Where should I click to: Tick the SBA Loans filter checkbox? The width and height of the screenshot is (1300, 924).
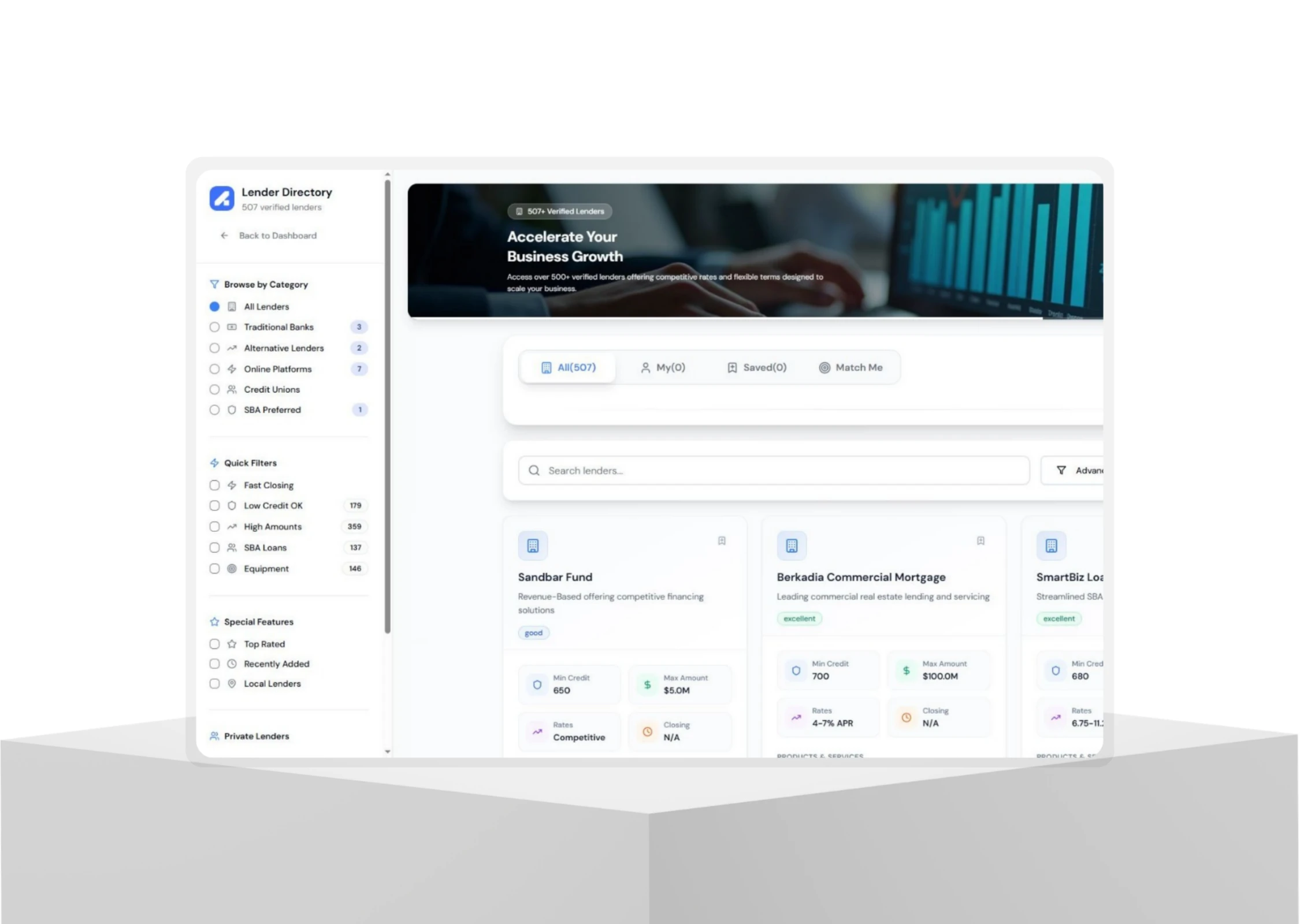pyautogui.click(x=214, y=547)
